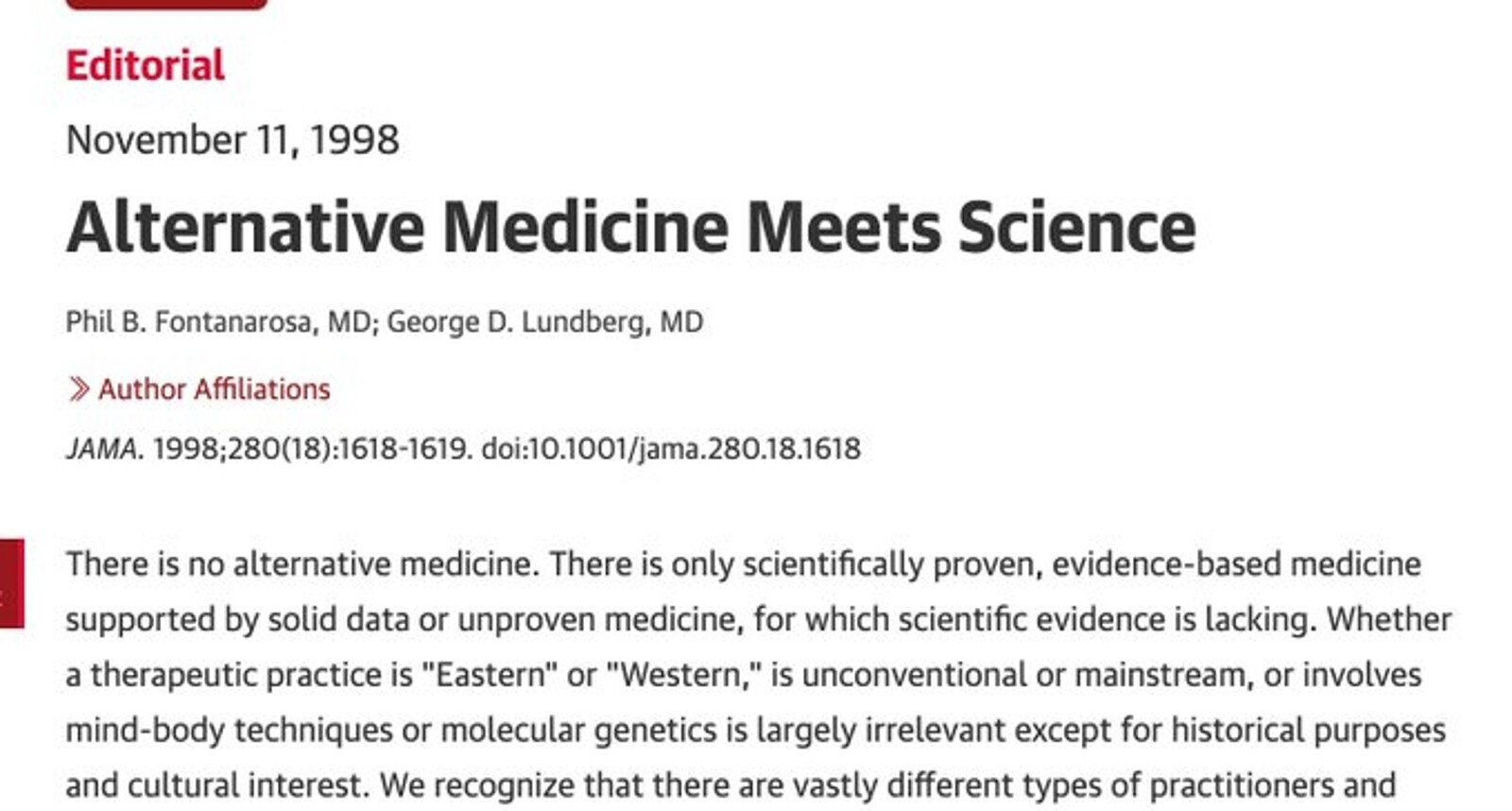This screenshot has width=1512, height=811.
Task: Click the red side tab on left edge
Action: 11,583
